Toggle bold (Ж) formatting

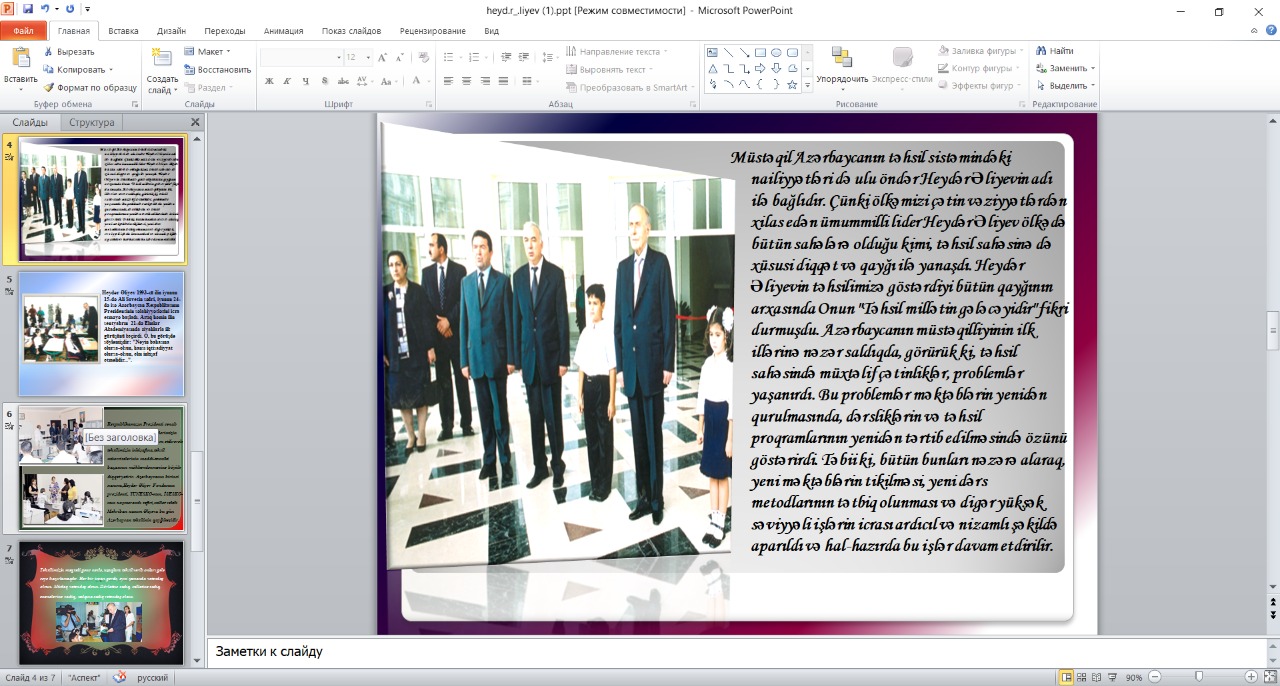269,81
